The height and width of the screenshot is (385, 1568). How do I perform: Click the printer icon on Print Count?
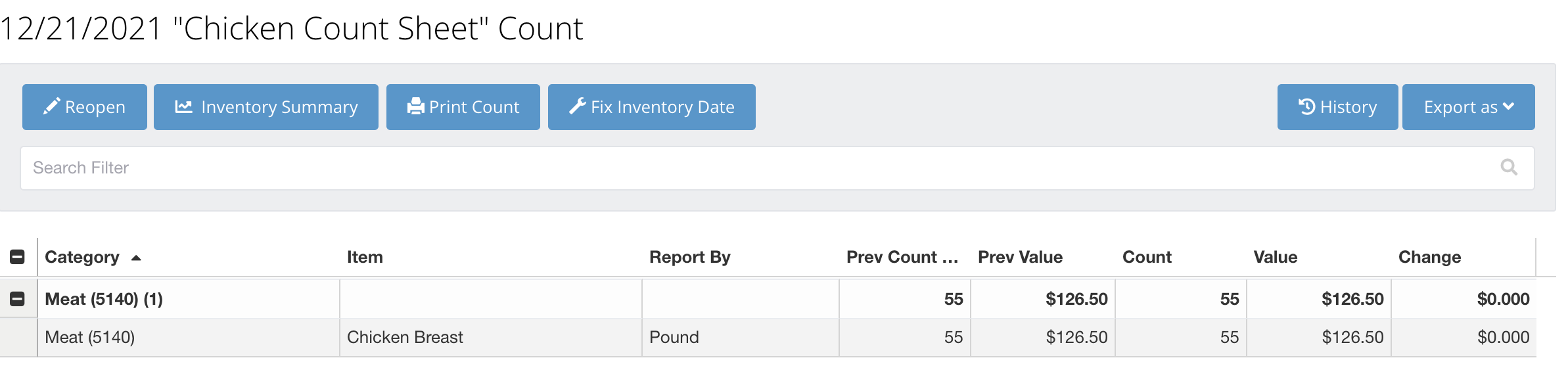tap(415, 106)
